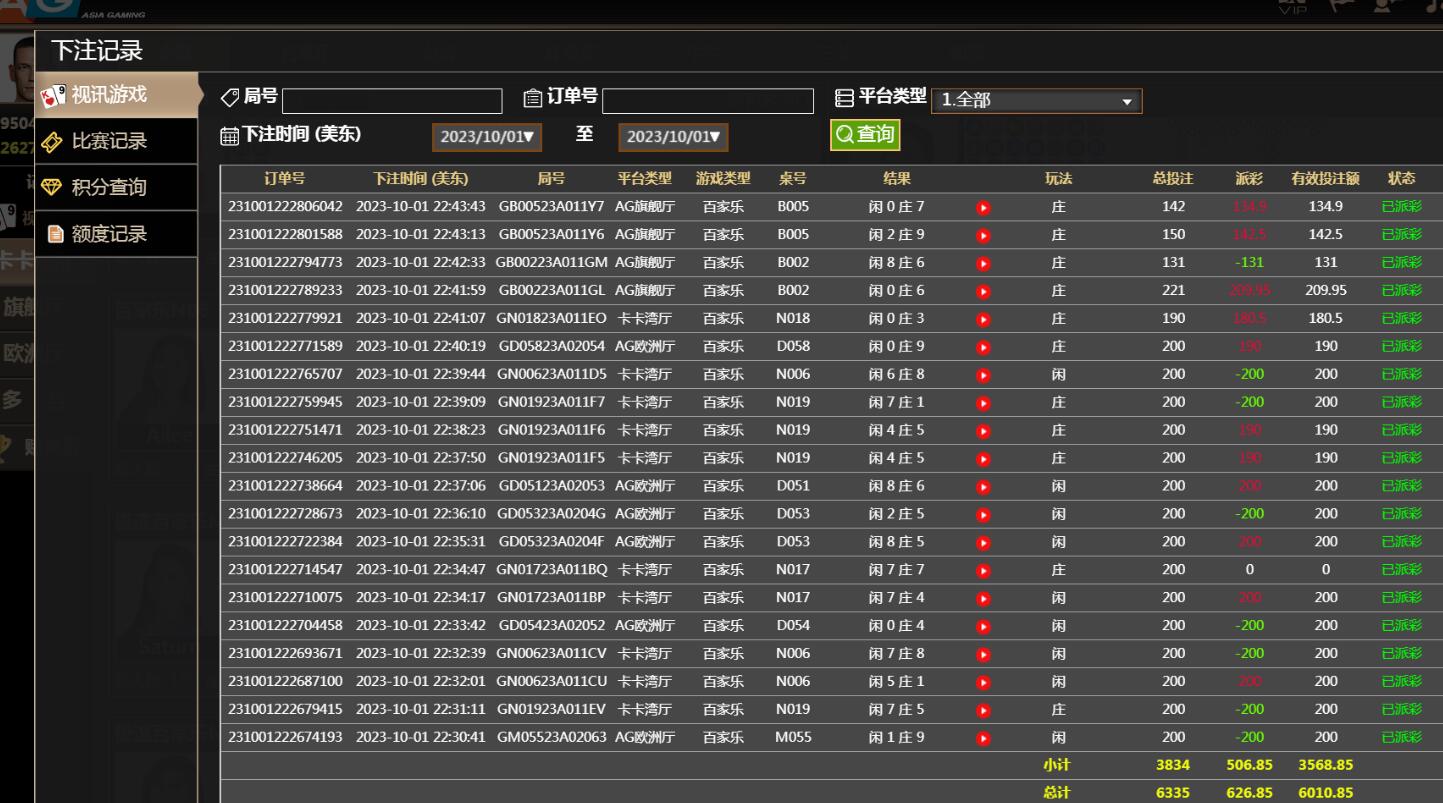Screen dimensions: 1443x803
Task: Play video replay for order 231001222794773
Action: point(983,264)
